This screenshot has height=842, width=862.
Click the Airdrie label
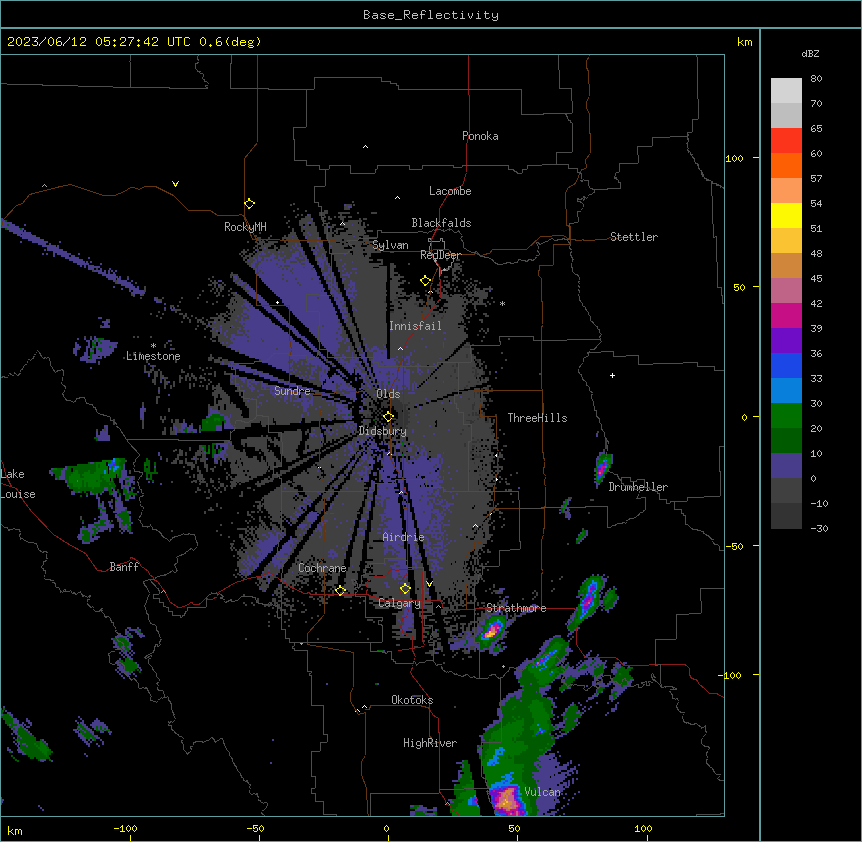[403, 537]
